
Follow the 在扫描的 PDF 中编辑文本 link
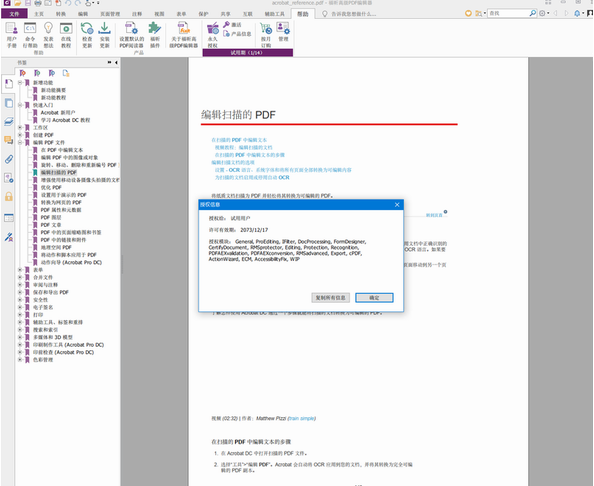[x=239, y=140]
